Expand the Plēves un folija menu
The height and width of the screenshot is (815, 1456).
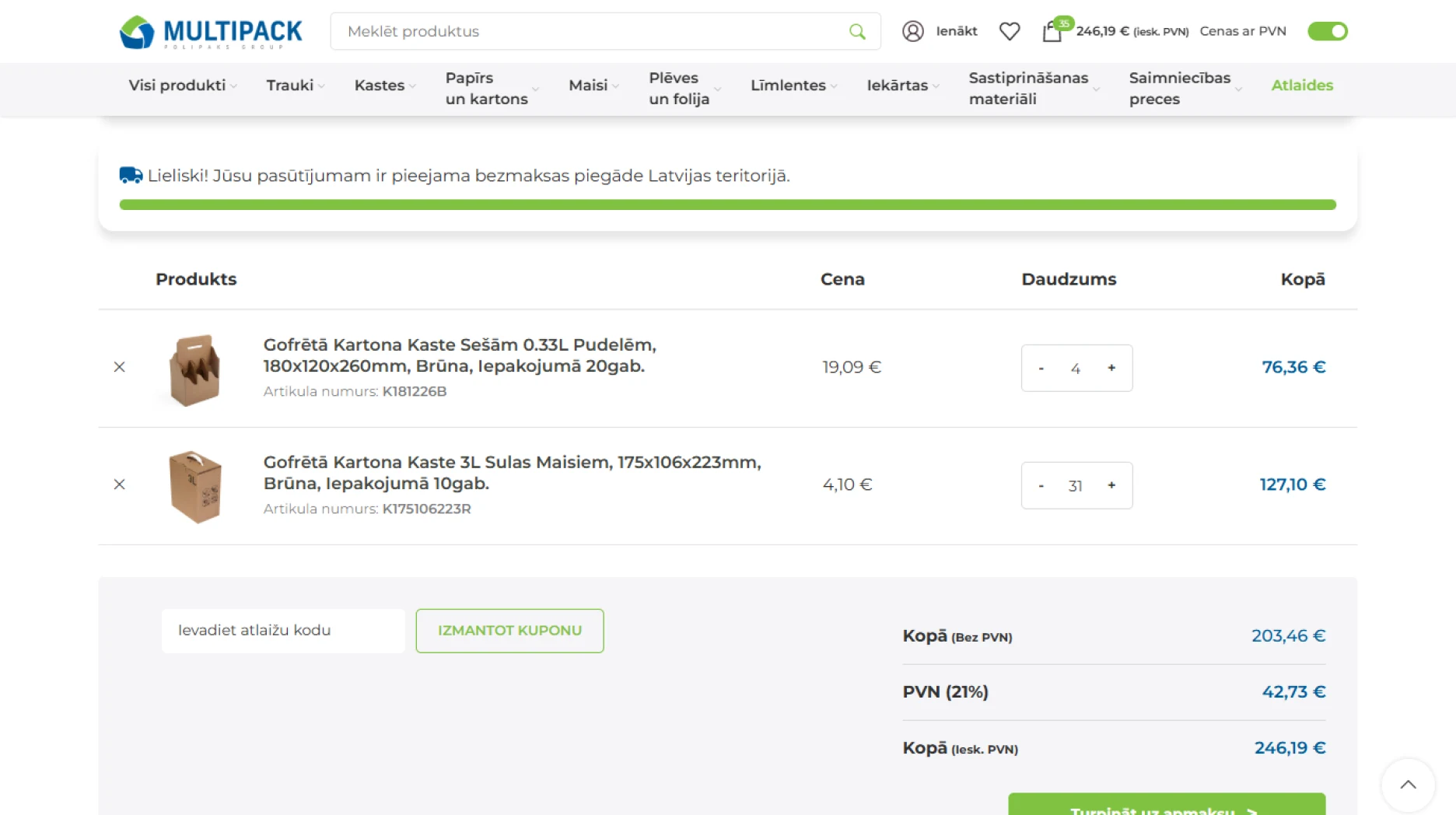[684, 89]
